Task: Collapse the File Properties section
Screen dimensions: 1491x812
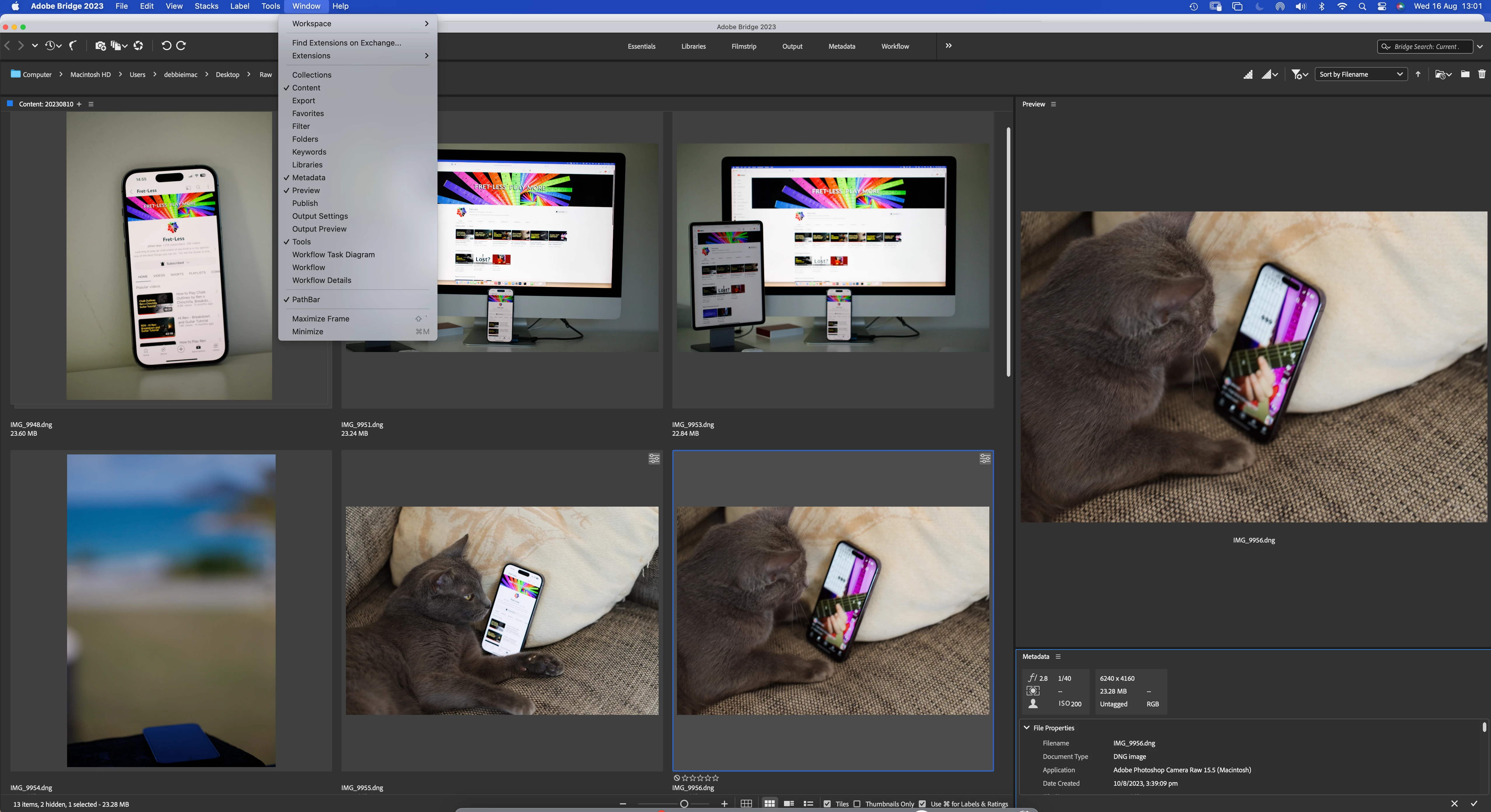Action: [1026, 727]
